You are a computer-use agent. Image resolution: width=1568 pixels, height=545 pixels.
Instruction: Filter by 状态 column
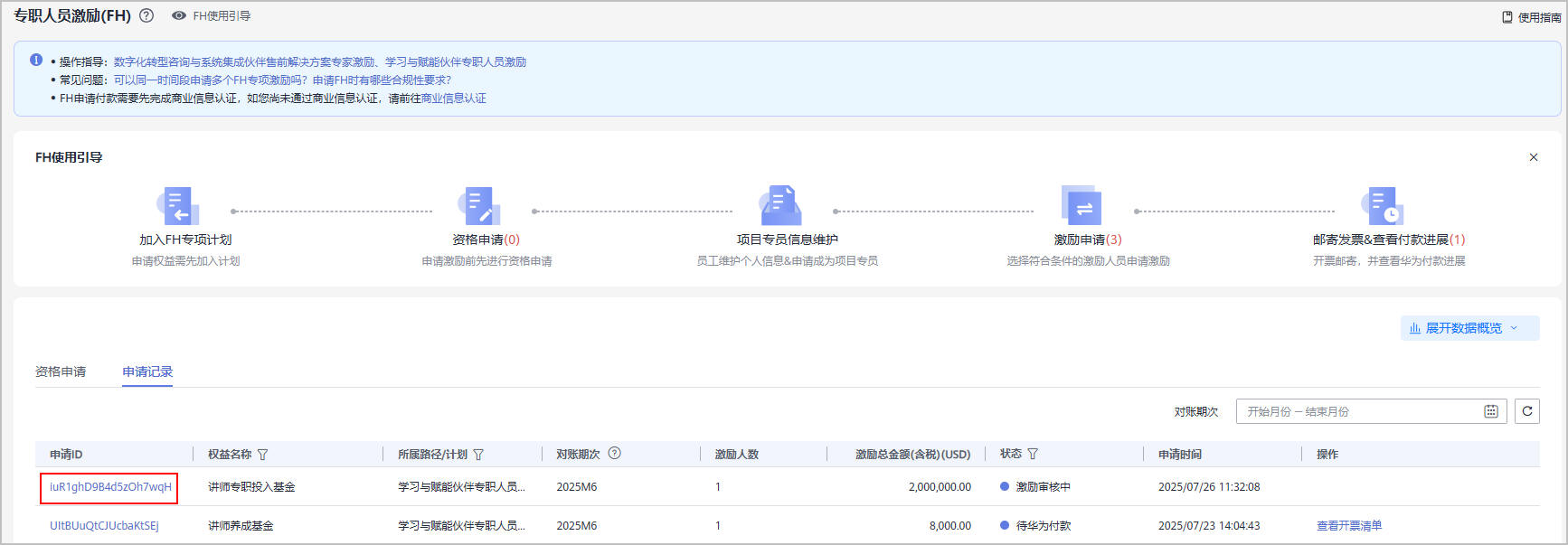tap(1033, 454)
